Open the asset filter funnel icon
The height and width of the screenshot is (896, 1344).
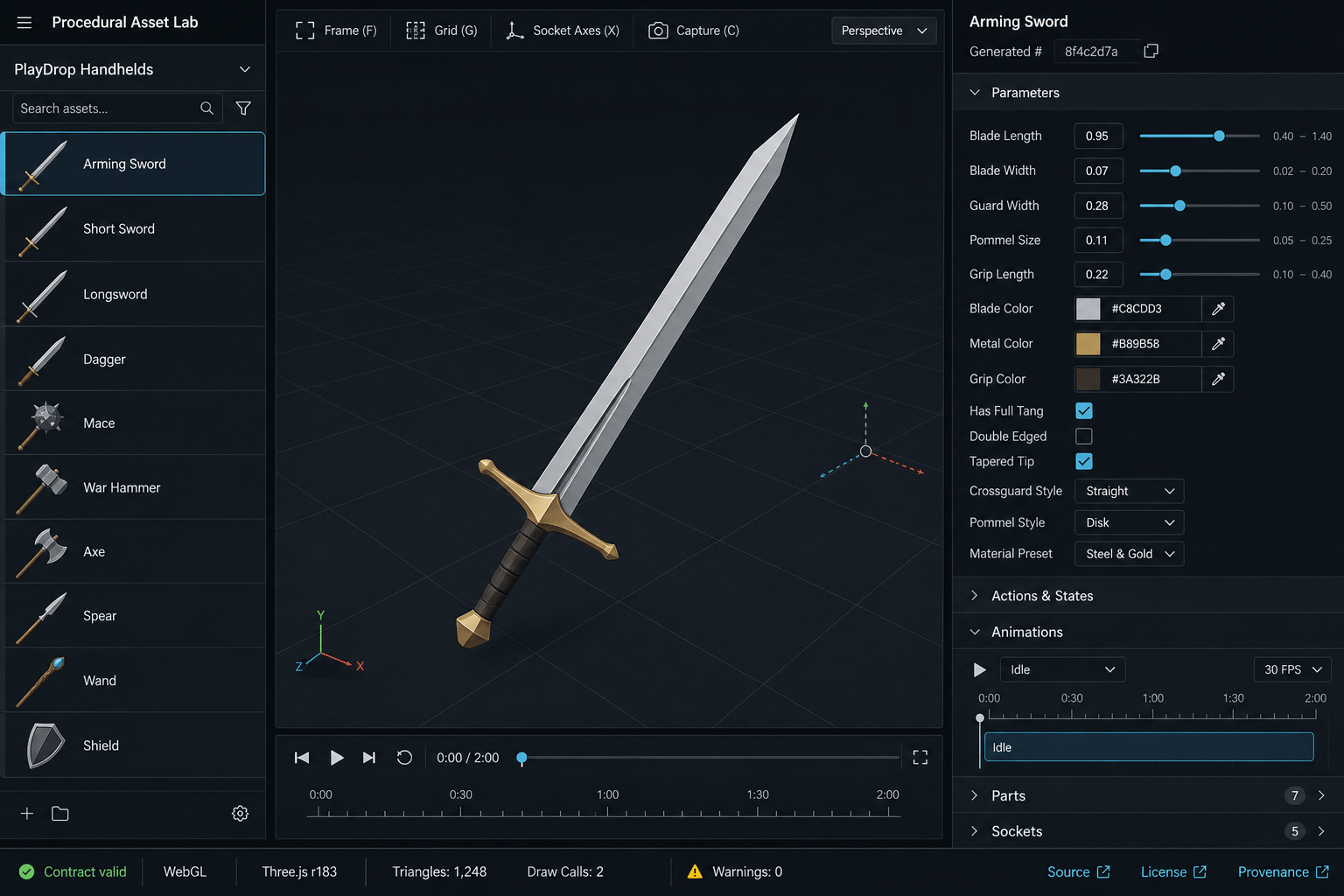coord(243,108)
